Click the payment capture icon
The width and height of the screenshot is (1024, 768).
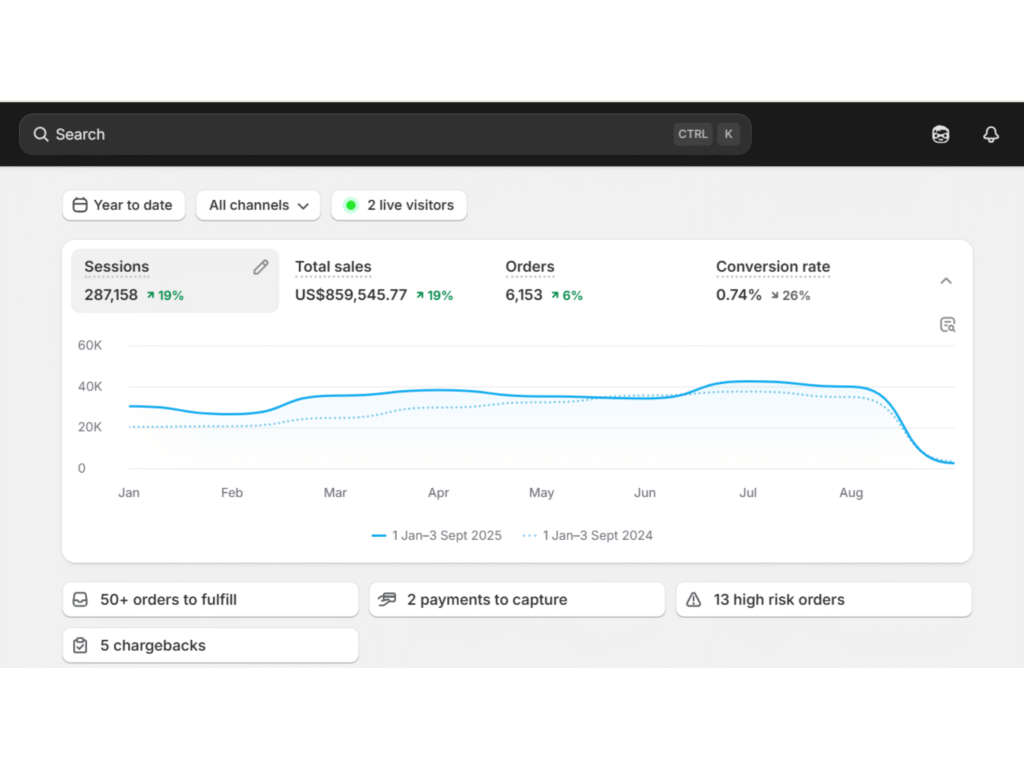(387, 600)
